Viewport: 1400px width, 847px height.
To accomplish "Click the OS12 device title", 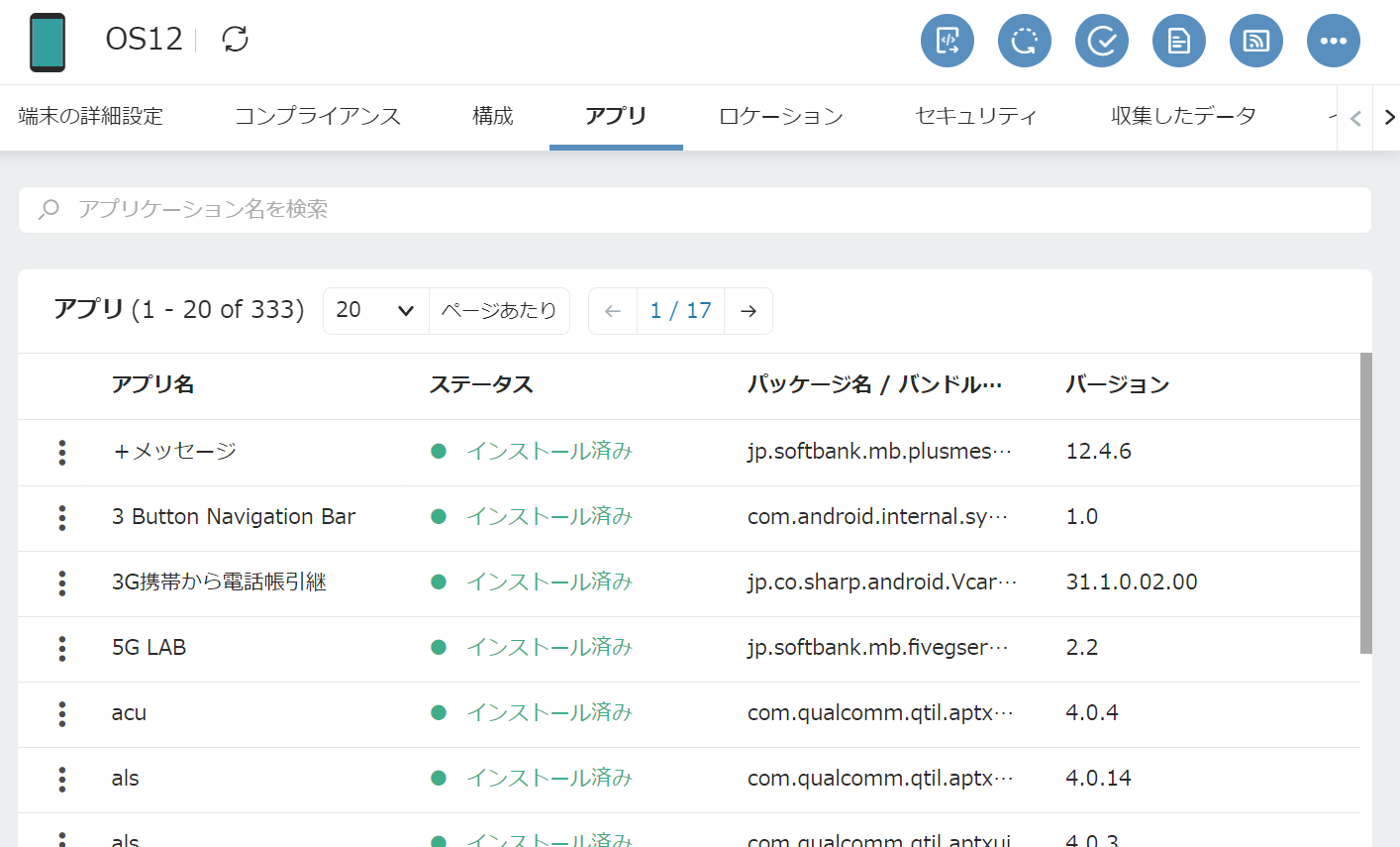I will 145,40.
